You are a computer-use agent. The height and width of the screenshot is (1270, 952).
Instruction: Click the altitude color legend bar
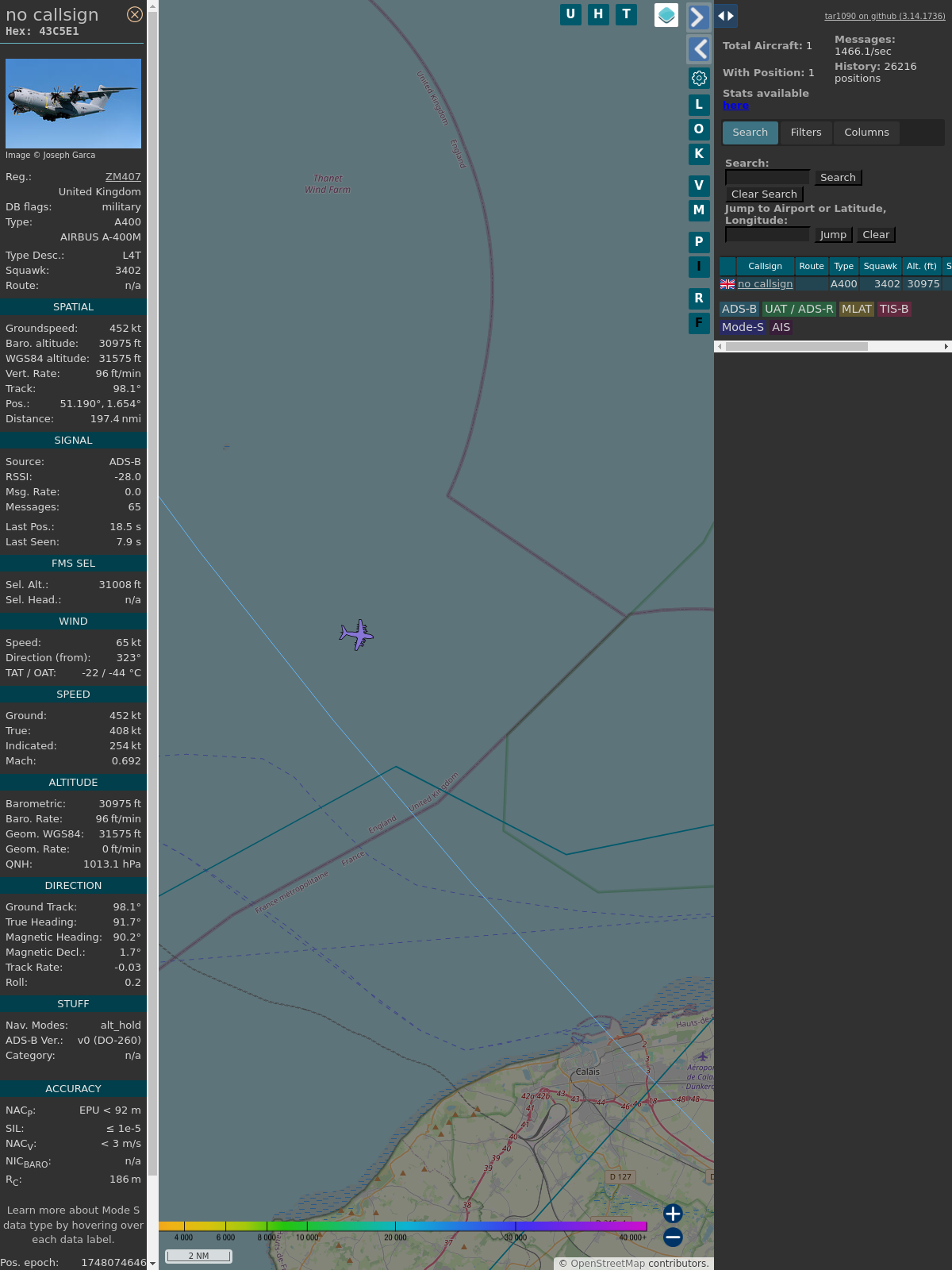point(403,1226)
